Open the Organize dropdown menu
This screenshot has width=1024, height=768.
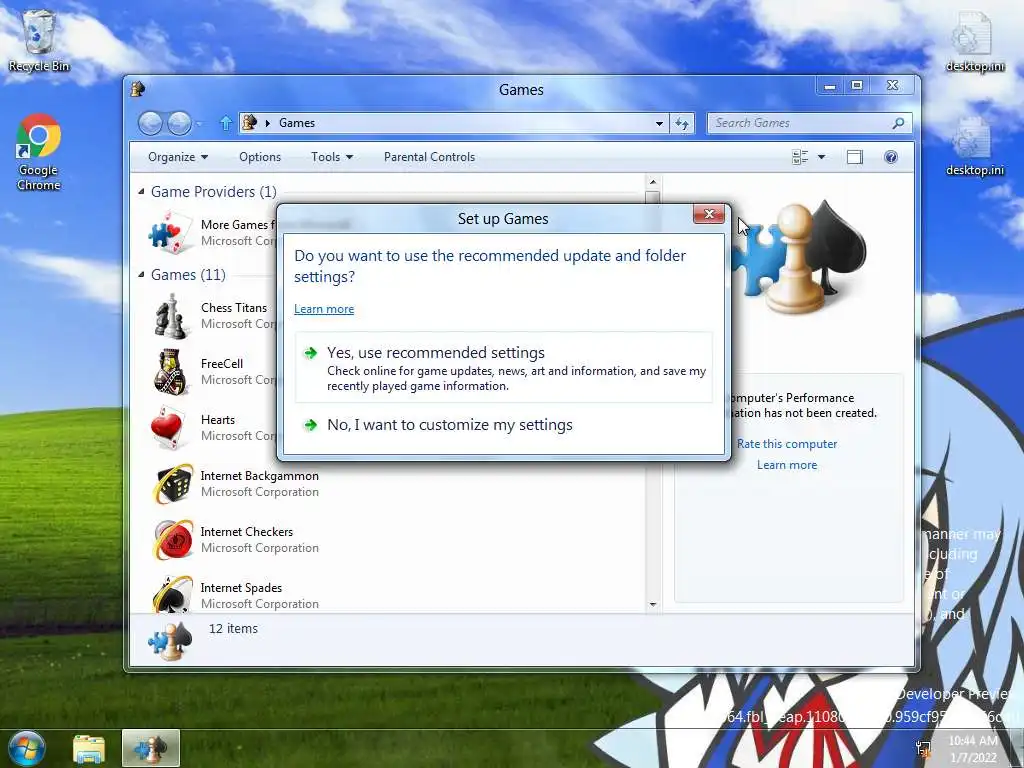(x=178, y=157)
